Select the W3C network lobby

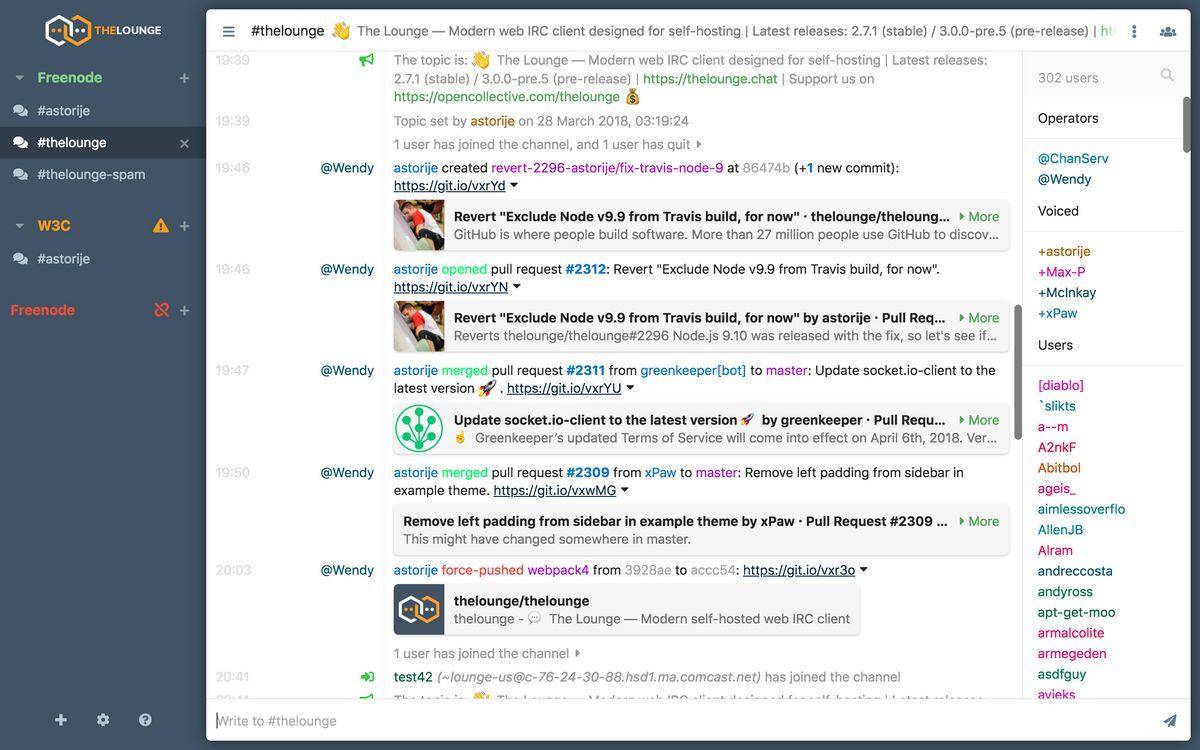54,226
